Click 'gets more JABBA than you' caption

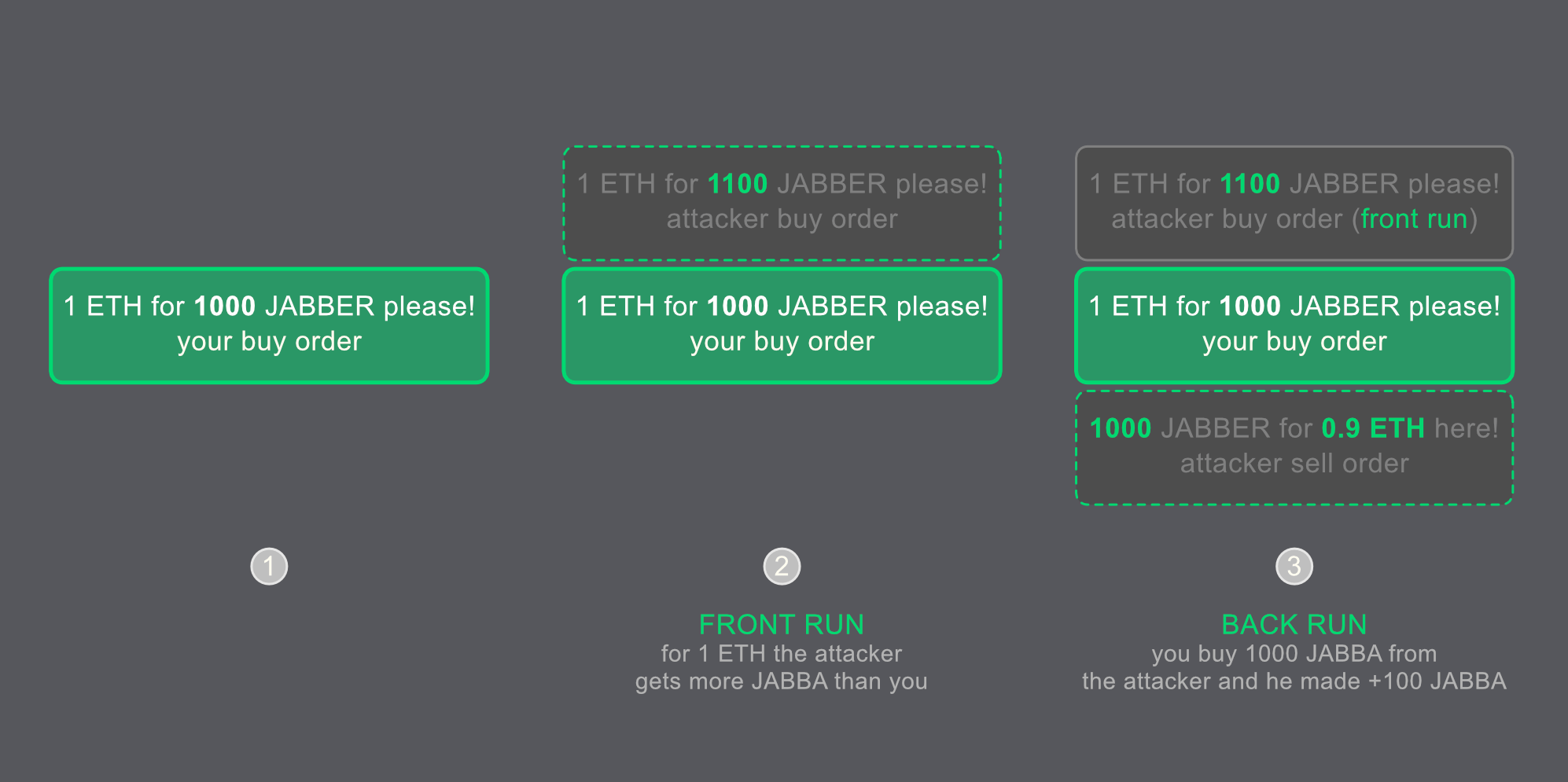[x=782, y=681]
